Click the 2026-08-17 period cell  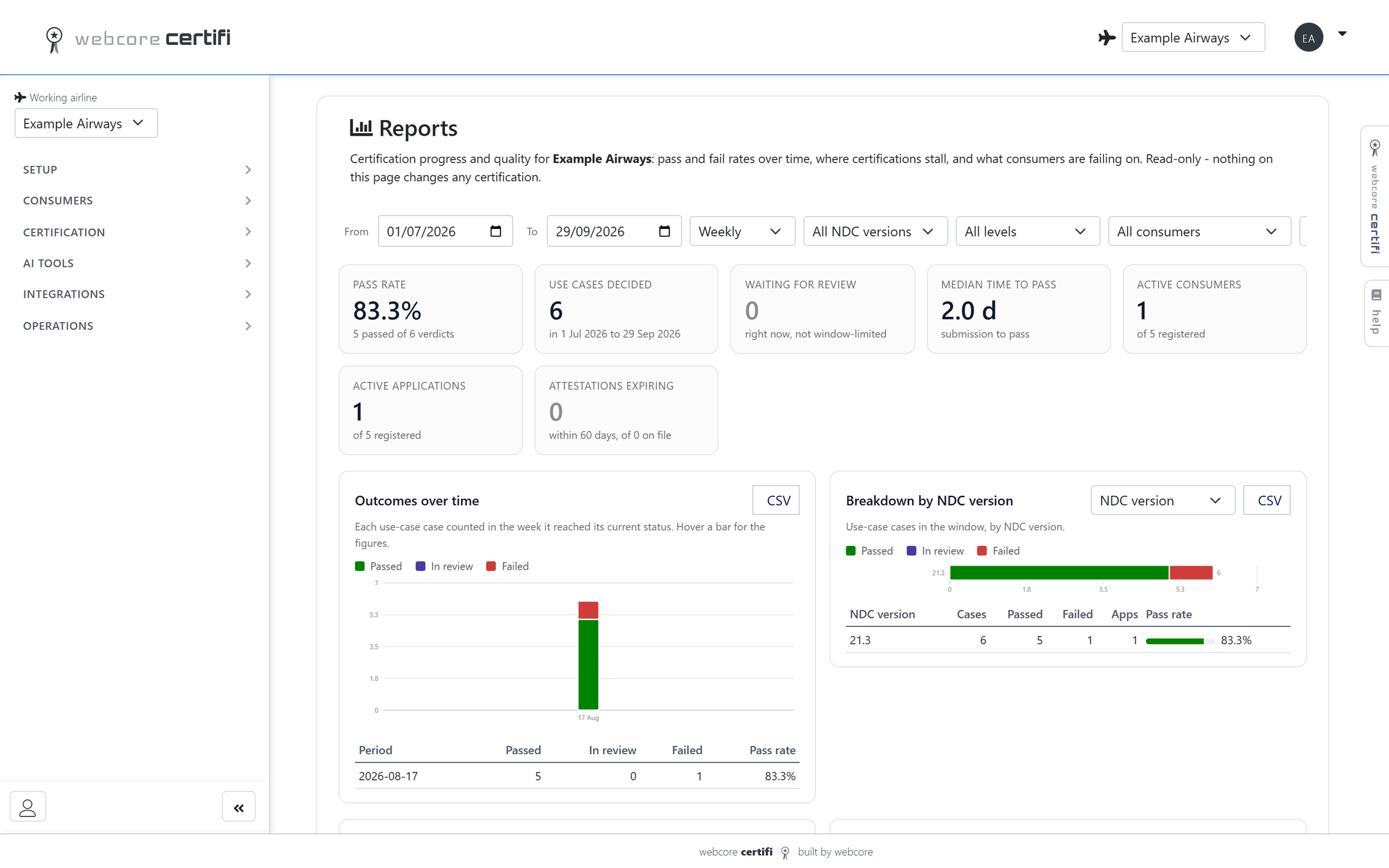tap(388, 776)
